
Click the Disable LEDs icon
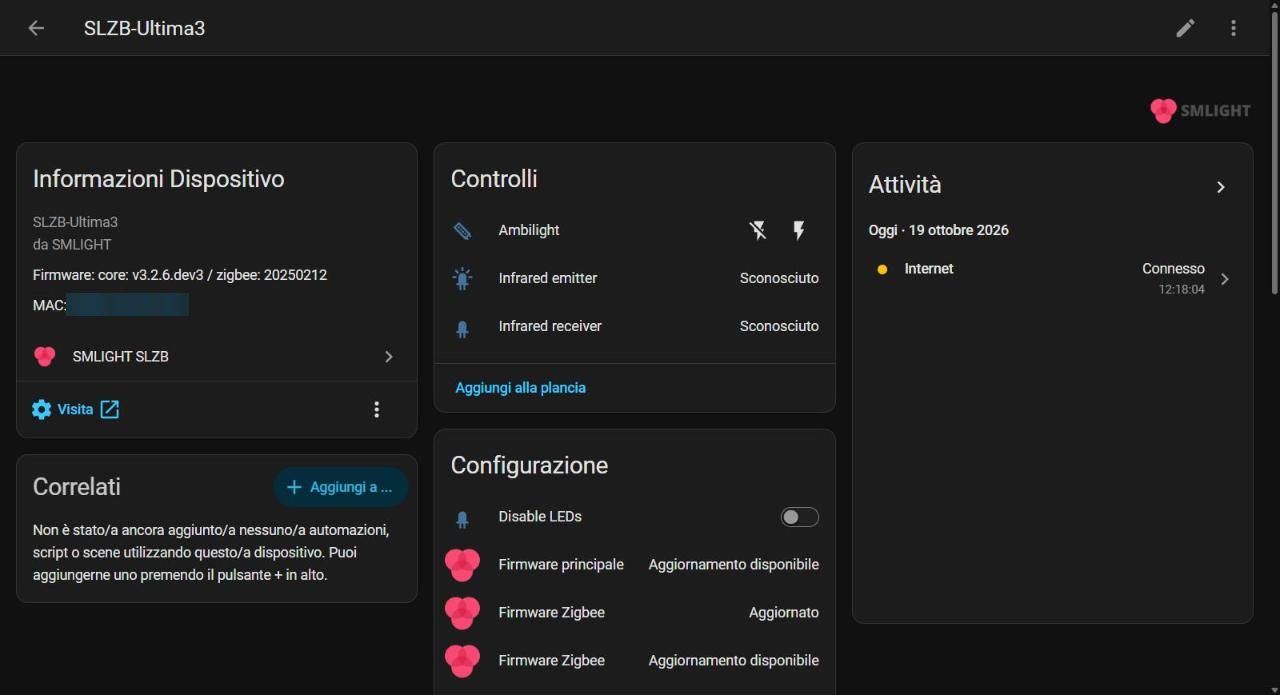tap(462, 518)
